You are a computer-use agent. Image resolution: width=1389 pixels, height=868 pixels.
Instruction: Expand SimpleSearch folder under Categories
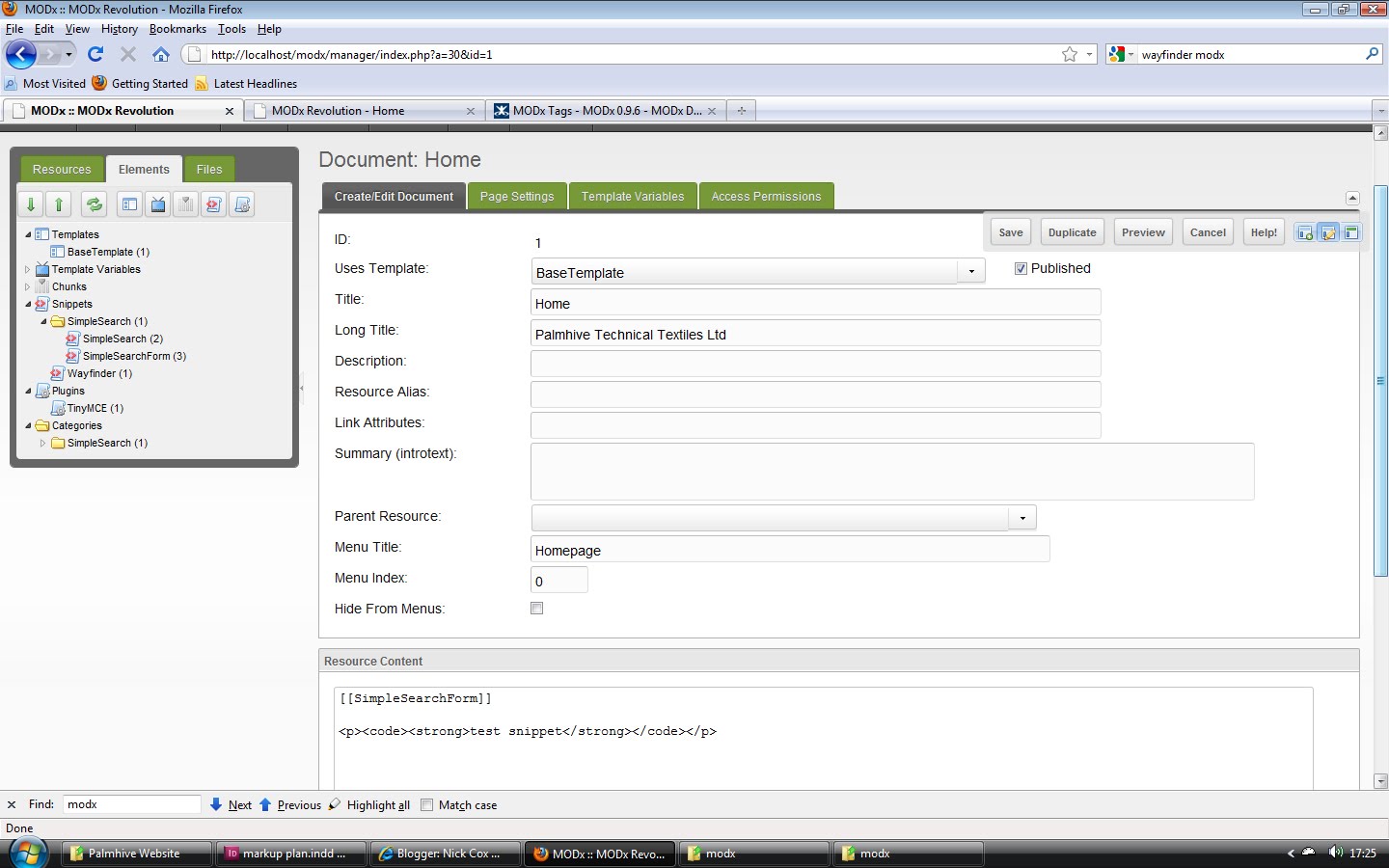43,443
